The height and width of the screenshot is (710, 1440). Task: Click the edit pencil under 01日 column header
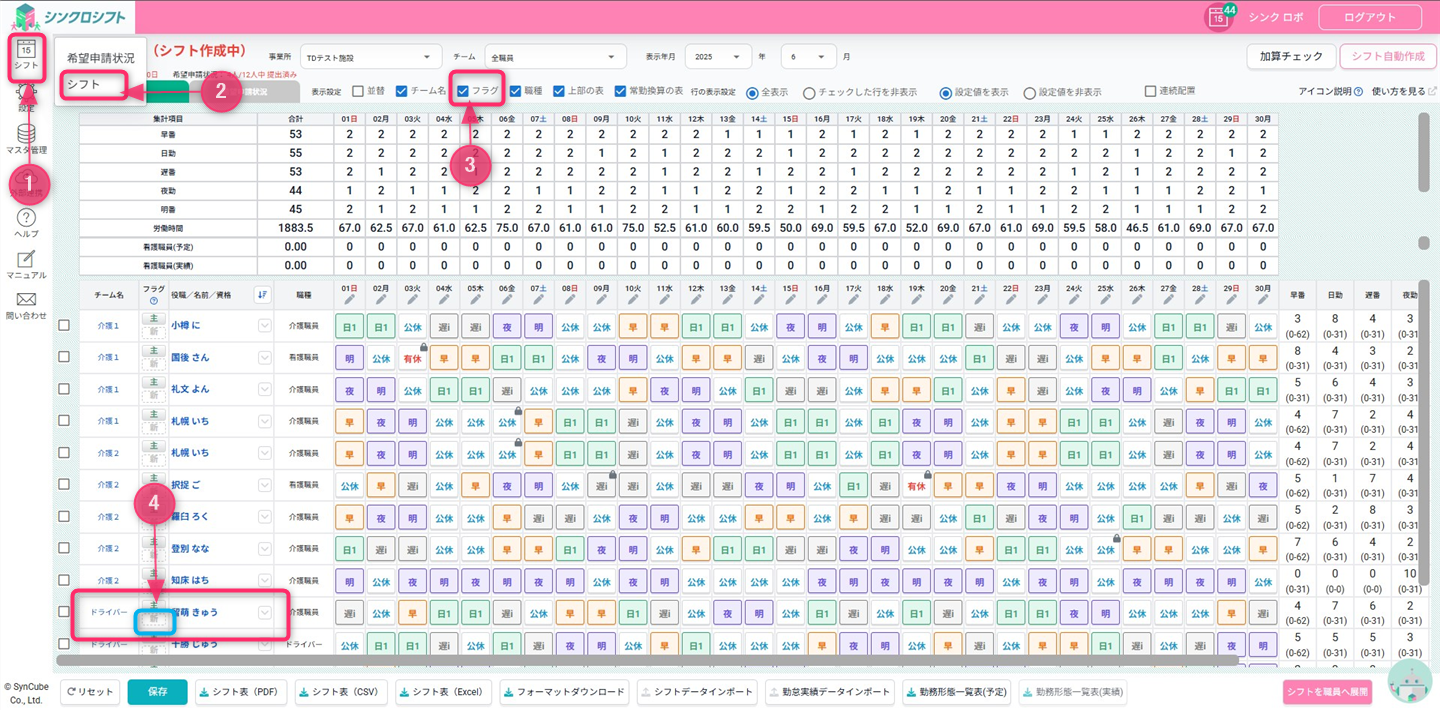click(350, 299)
